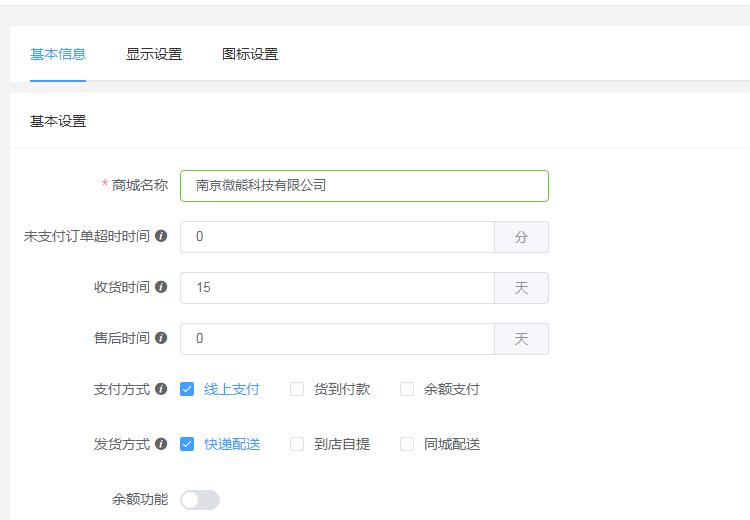750x520 pixels.
Task: Open the 图标设置 tab
Action: tap(250, 54)
